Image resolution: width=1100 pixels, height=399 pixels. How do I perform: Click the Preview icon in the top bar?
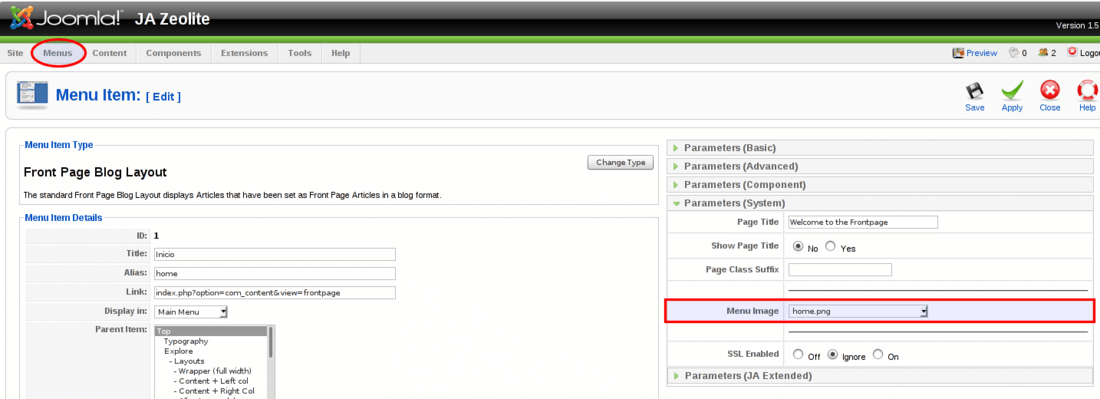coord(958,53)
